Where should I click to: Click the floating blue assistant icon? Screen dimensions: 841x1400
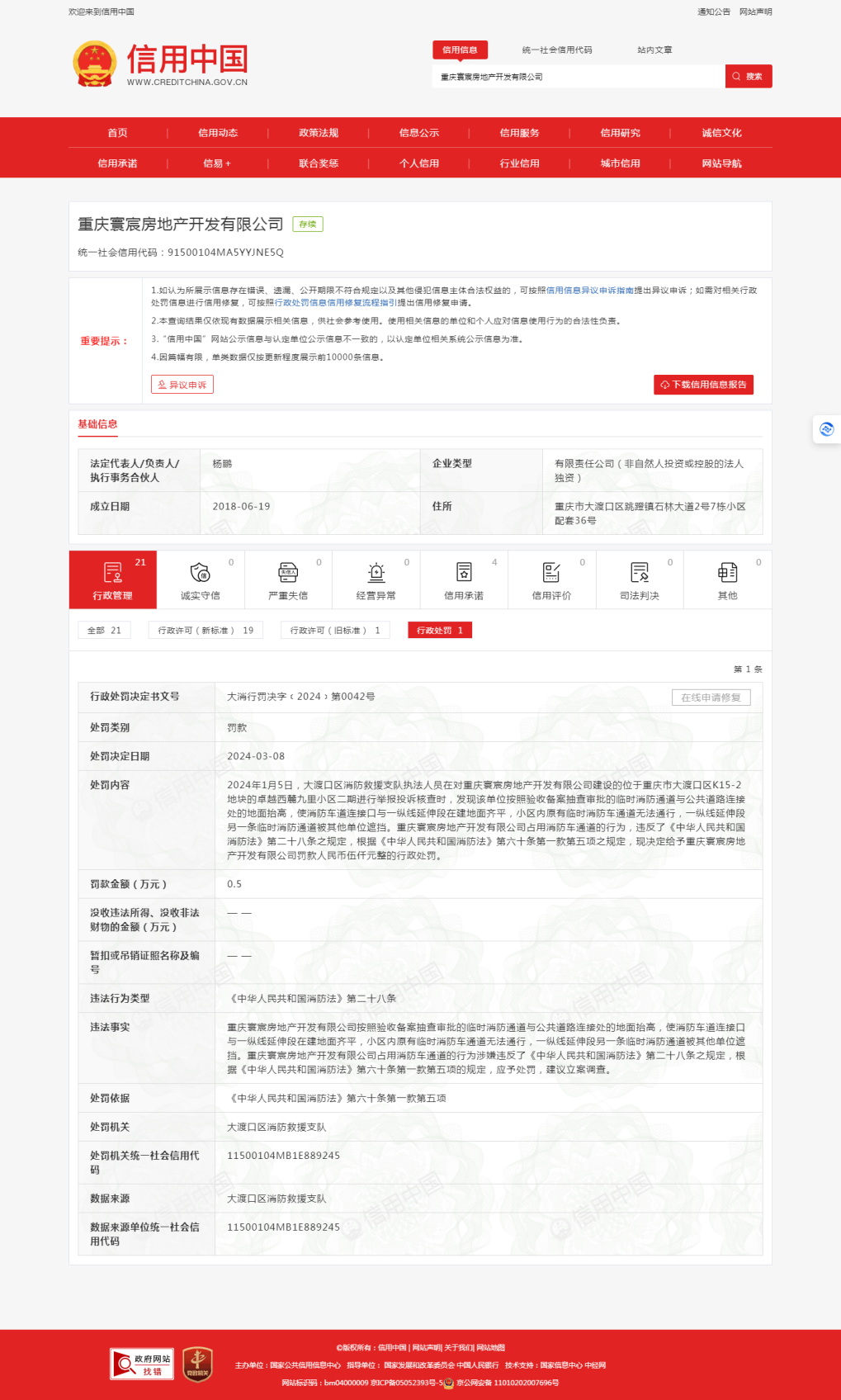click(x=826, y=429)
